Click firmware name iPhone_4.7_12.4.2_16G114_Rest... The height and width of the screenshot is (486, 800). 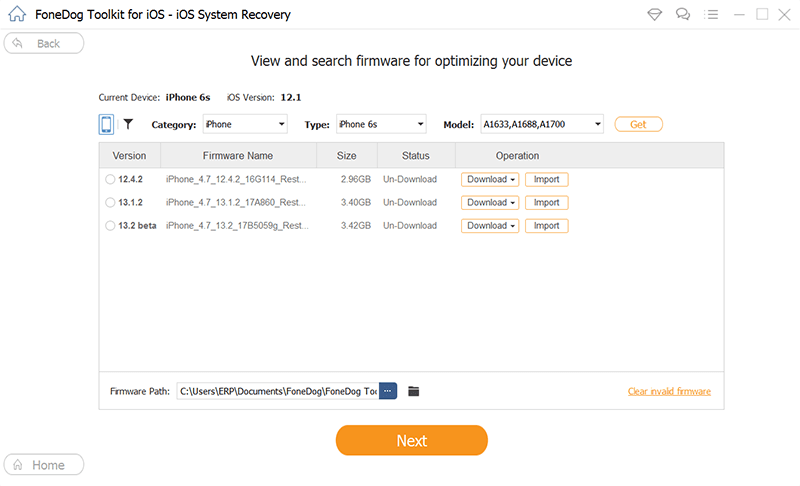236,180
